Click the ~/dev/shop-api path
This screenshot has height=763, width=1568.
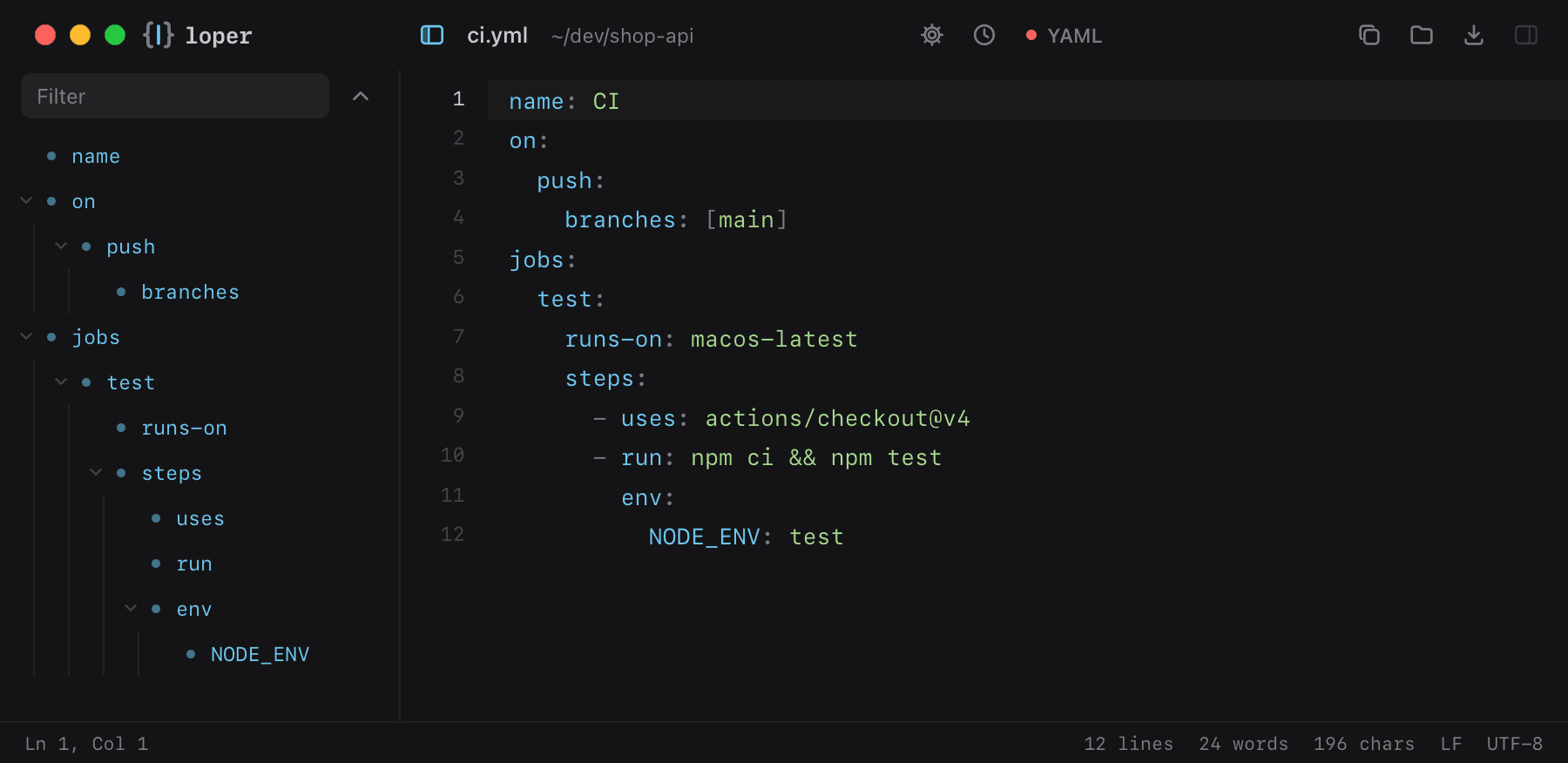point(622,36)
